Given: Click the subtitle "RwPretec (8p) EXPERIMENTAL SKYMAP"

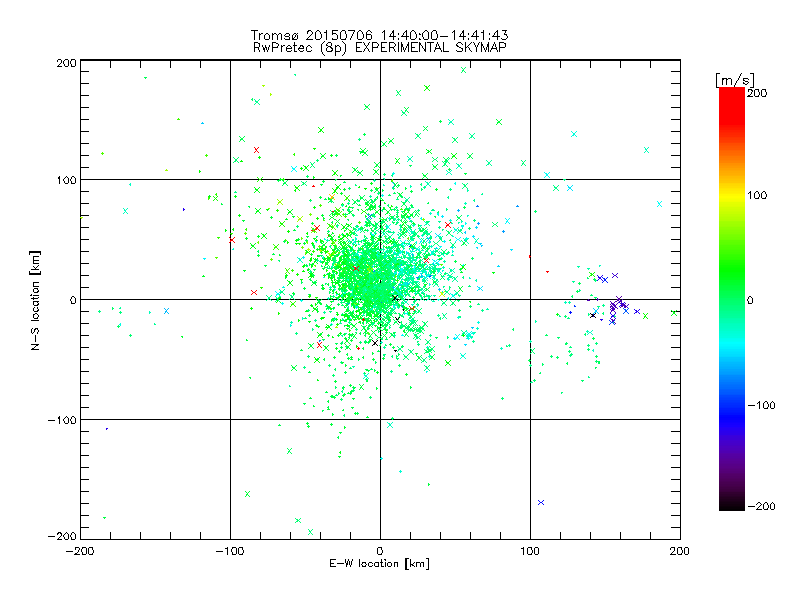Looking at the screenshot, I should point(380,47).
